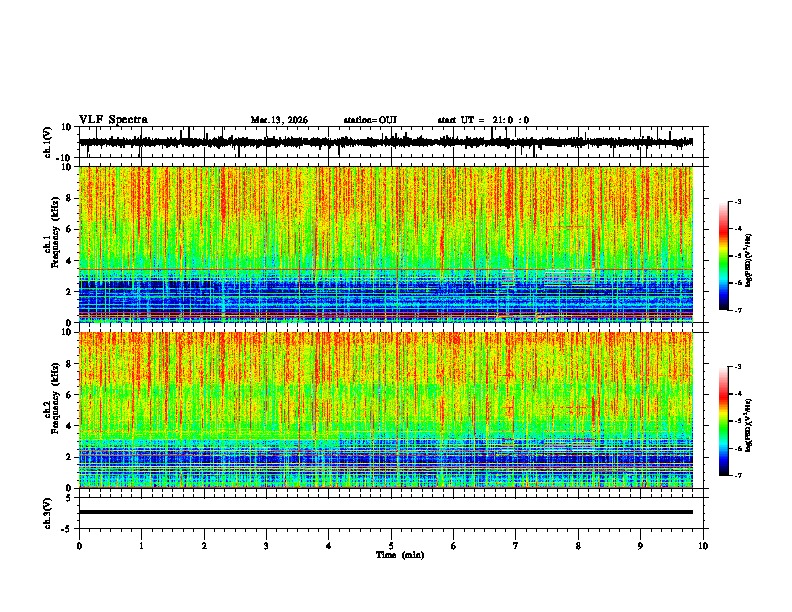792x612 pixels.
Task: Click the "start UT = 21:0 :0" text
Action: pos(483,120)
